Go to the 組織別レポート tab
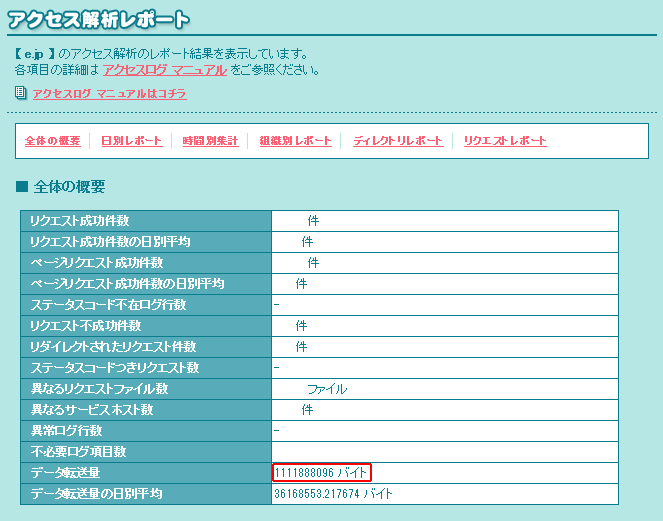 point(295,141)
